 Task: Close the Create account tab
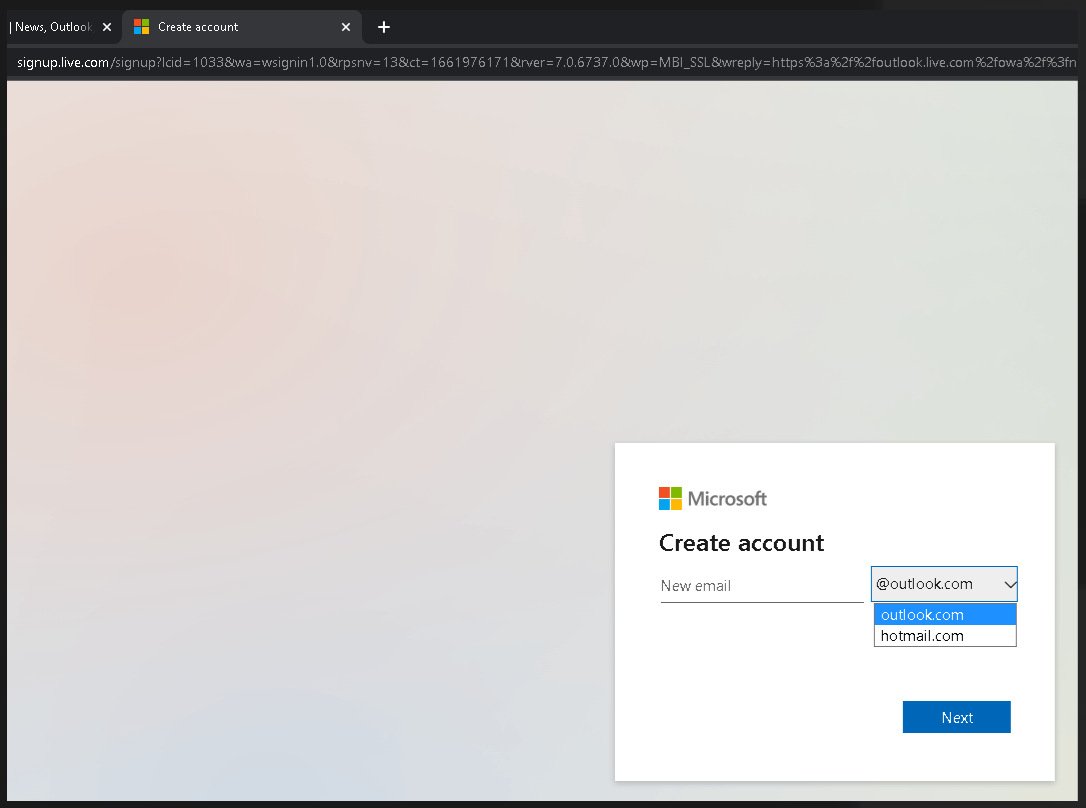point(346,27)
